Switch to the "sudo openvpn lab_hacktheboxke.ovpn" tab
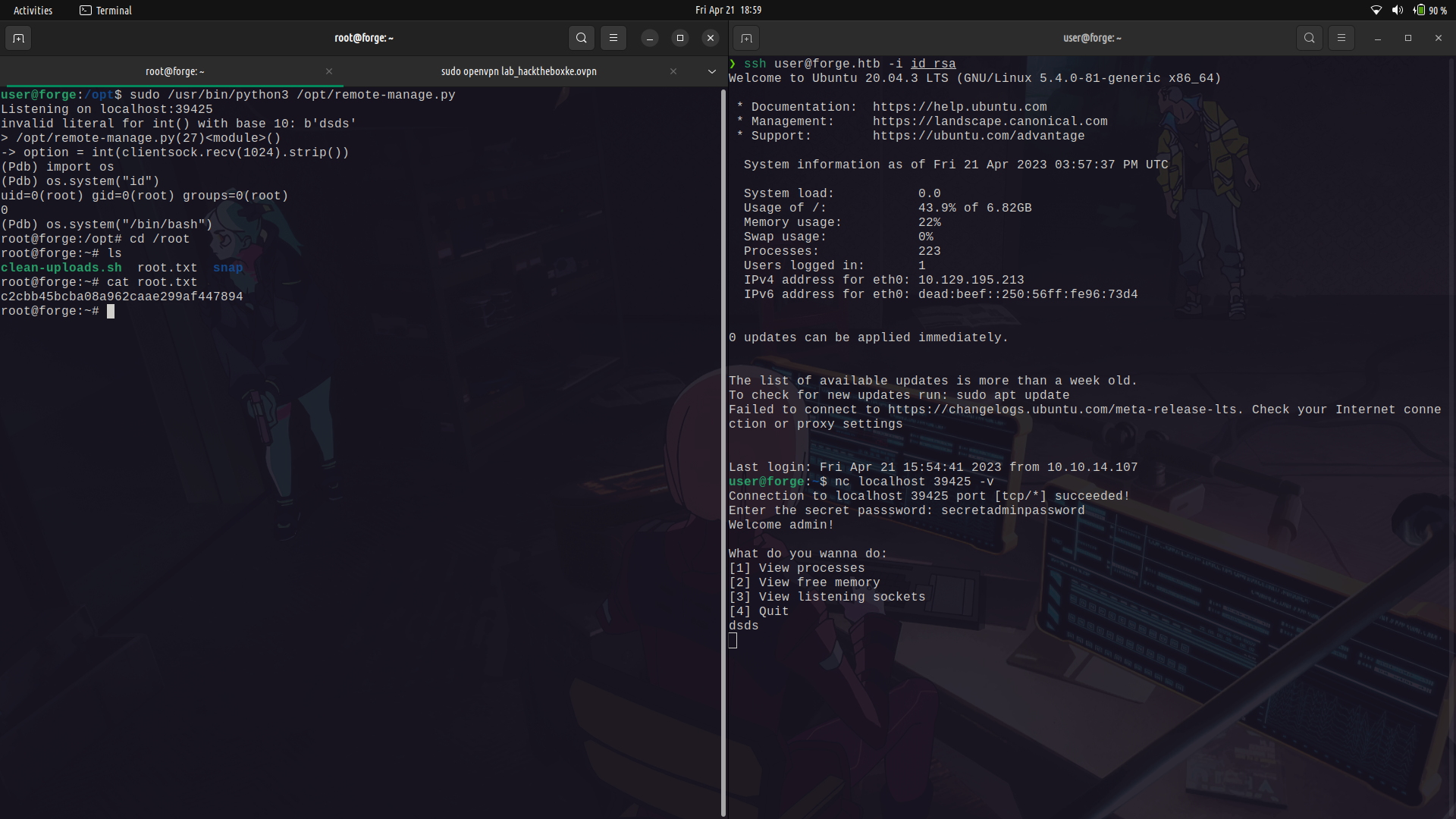Screen dimensions: 1456x819 coord(518,71)
